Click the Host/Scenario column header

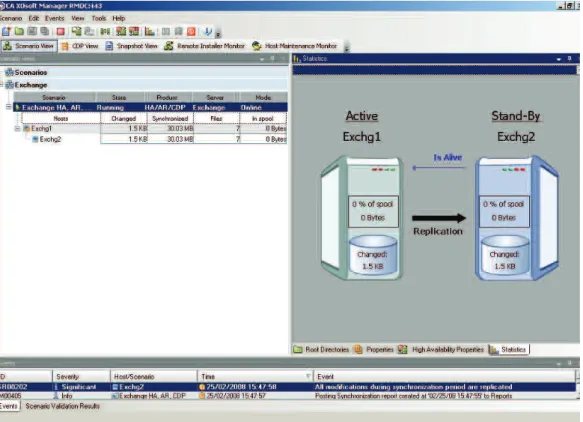[154, 377]
